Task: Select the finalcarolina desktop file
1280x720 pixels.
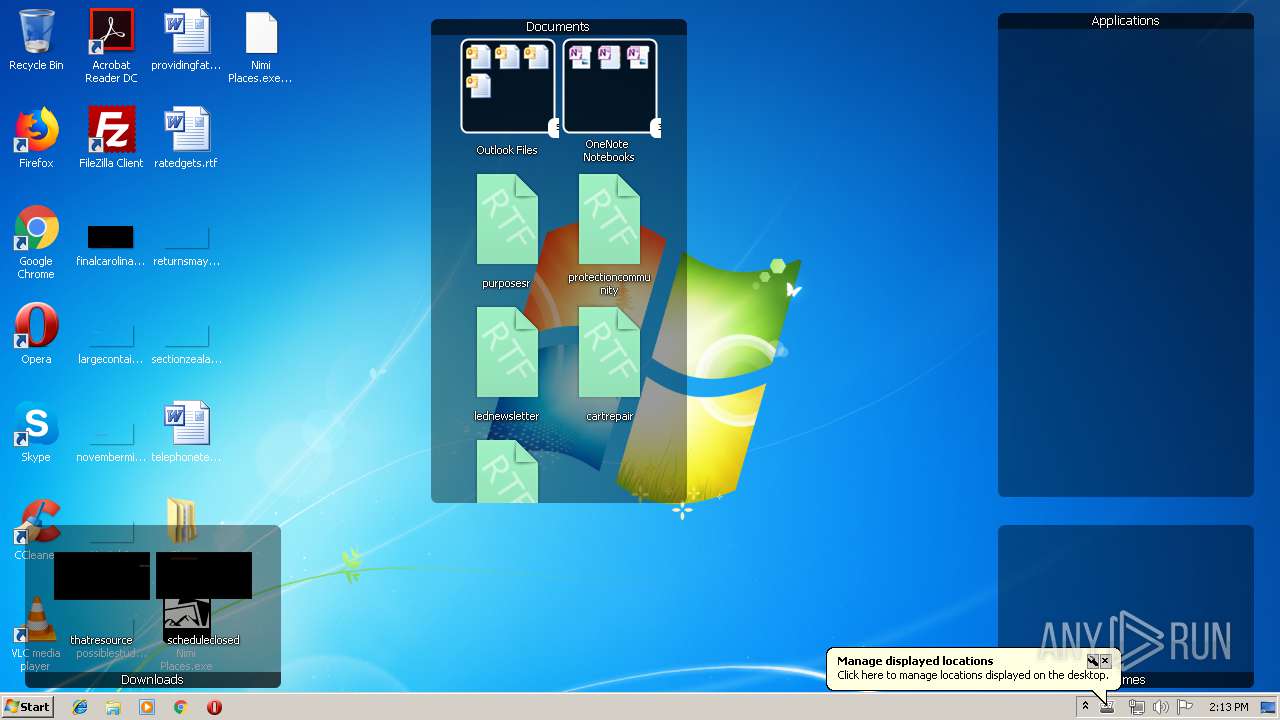Action: pos(111,246)
